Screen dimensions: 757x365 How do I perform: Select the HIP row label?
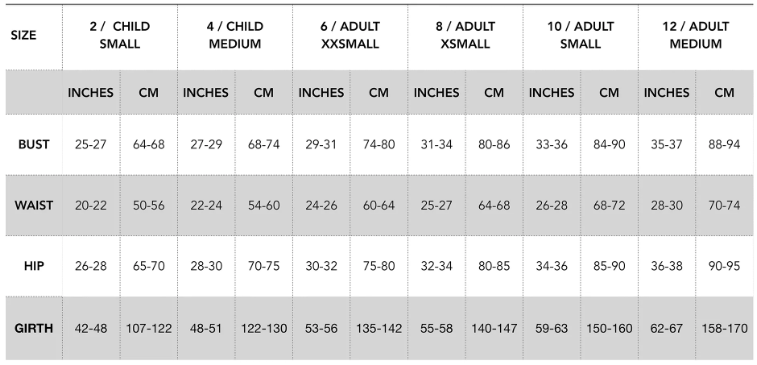click(x=34, y=266)
